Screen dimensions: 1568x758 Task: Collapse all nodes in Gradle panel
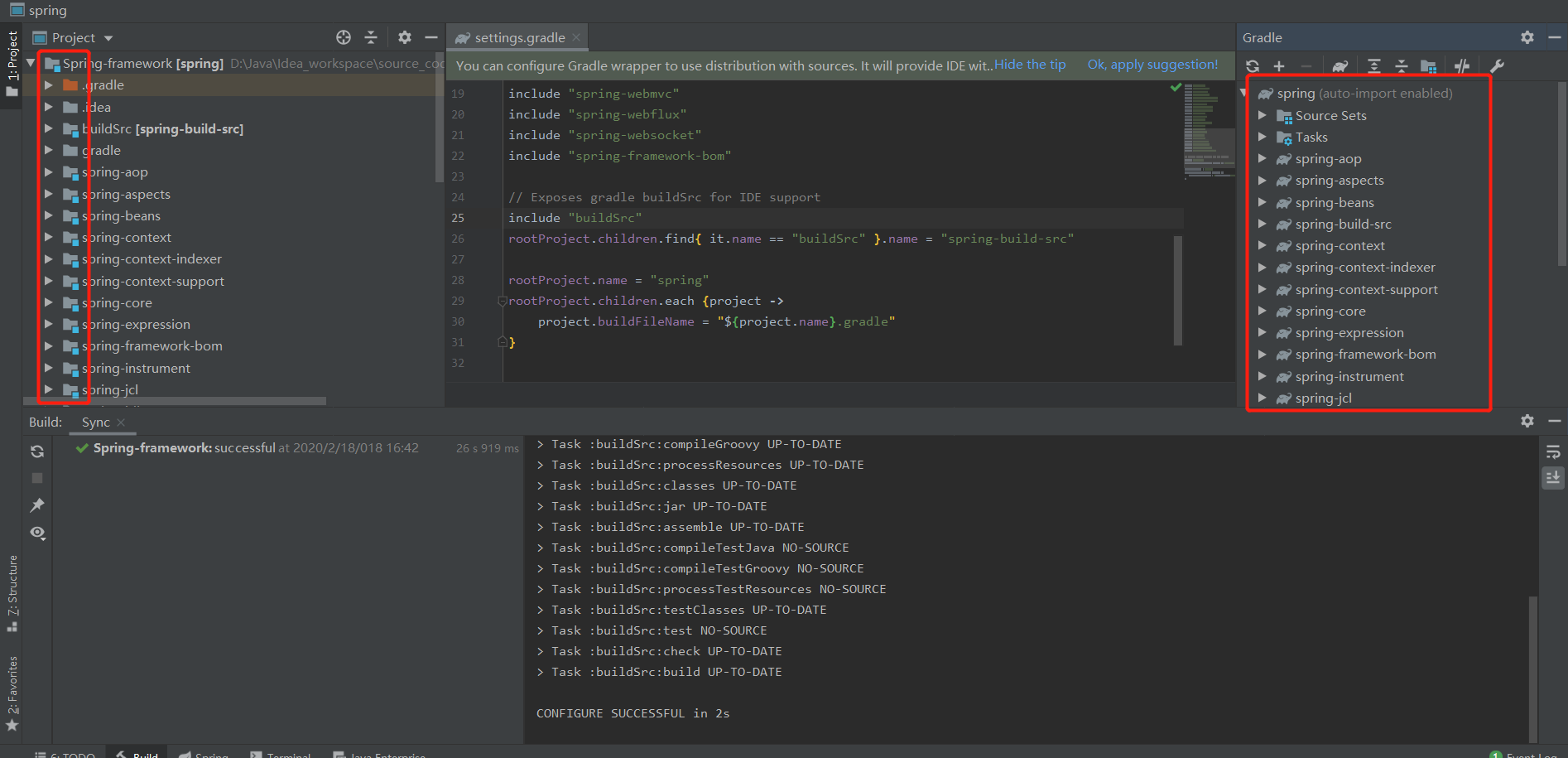(1402, 66)
